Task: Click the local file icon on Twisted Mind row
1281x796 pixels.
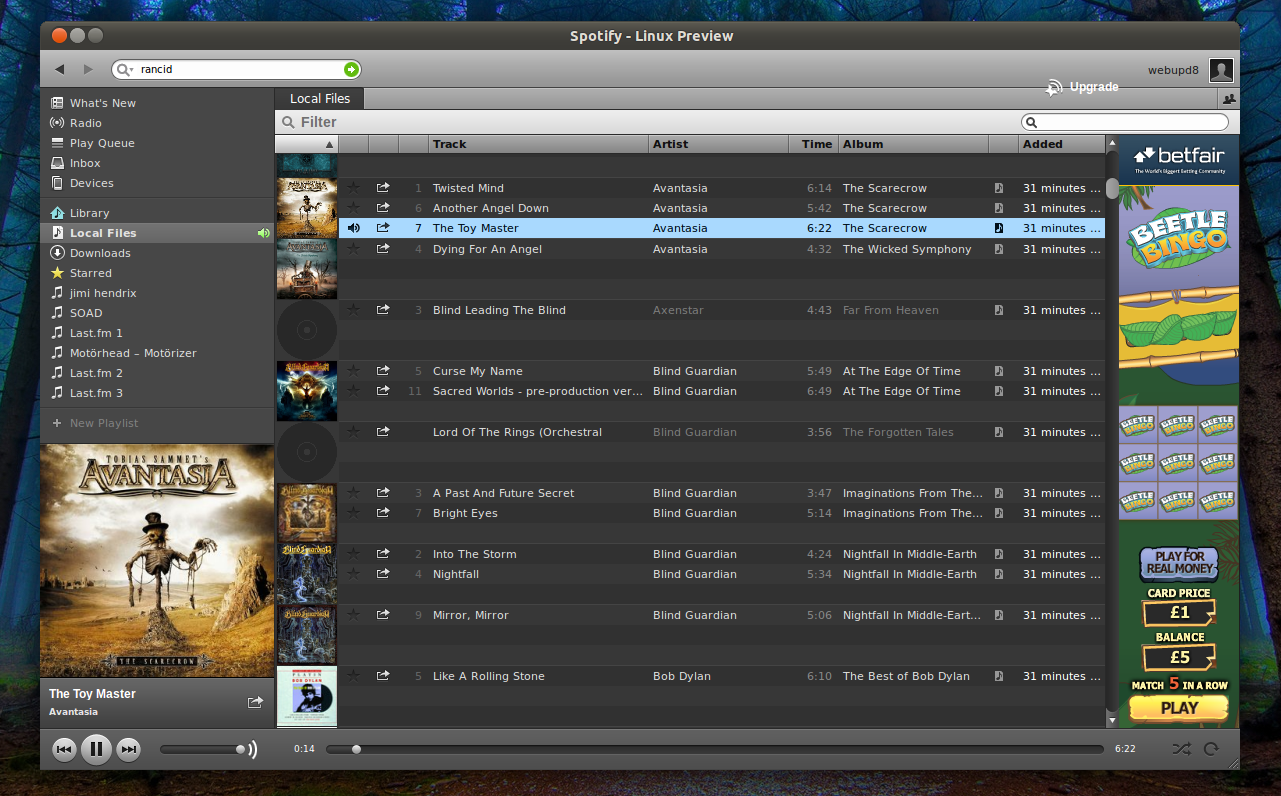Action: pyautogui.click(x=998, y=188)
